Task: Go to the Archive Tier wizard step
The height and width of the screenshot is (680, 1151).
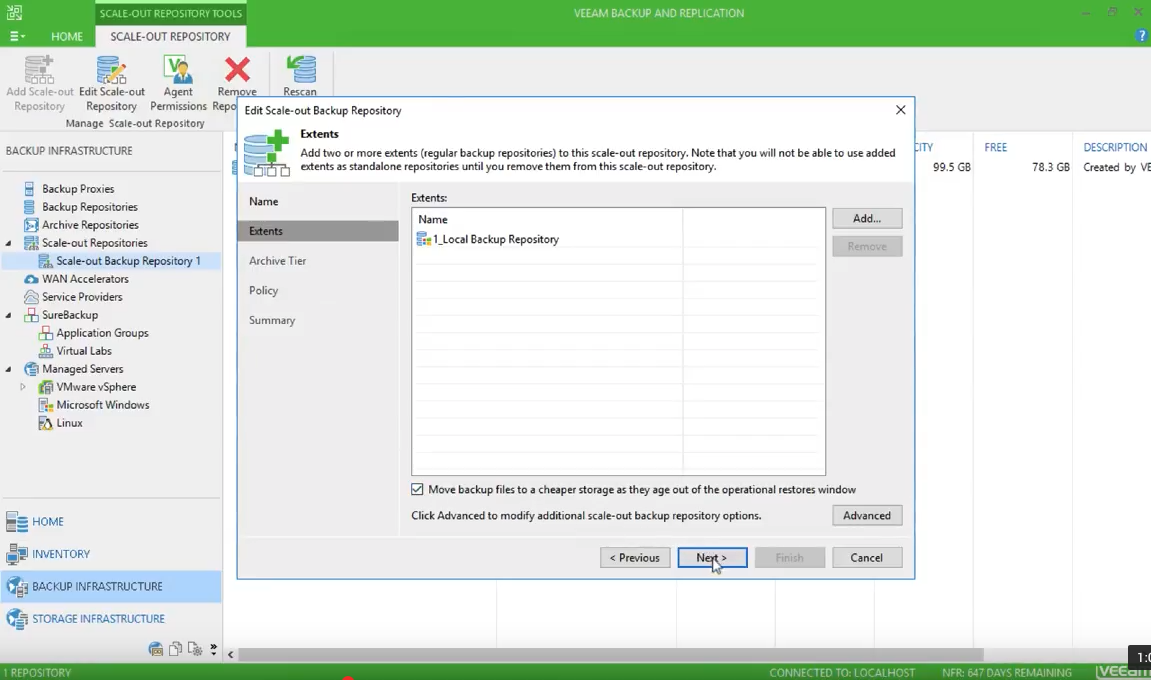Action: (277, 261)
